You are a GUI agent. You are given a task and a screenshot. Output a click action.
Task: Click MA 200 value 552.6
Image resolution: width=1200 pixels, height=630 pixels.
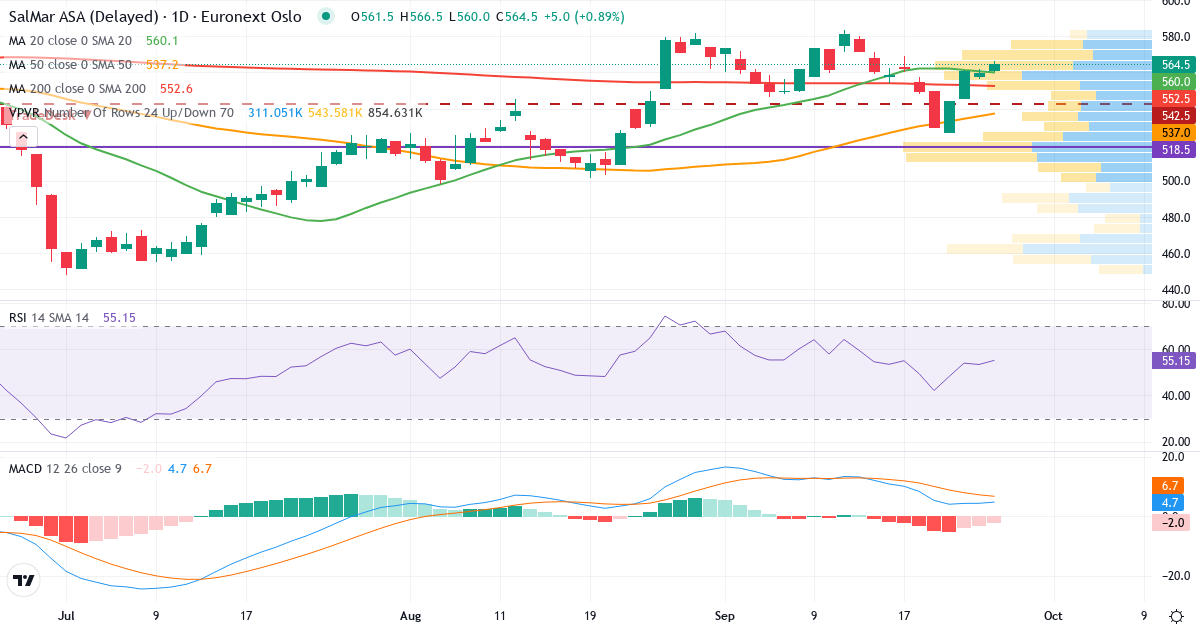click(176, 89)
